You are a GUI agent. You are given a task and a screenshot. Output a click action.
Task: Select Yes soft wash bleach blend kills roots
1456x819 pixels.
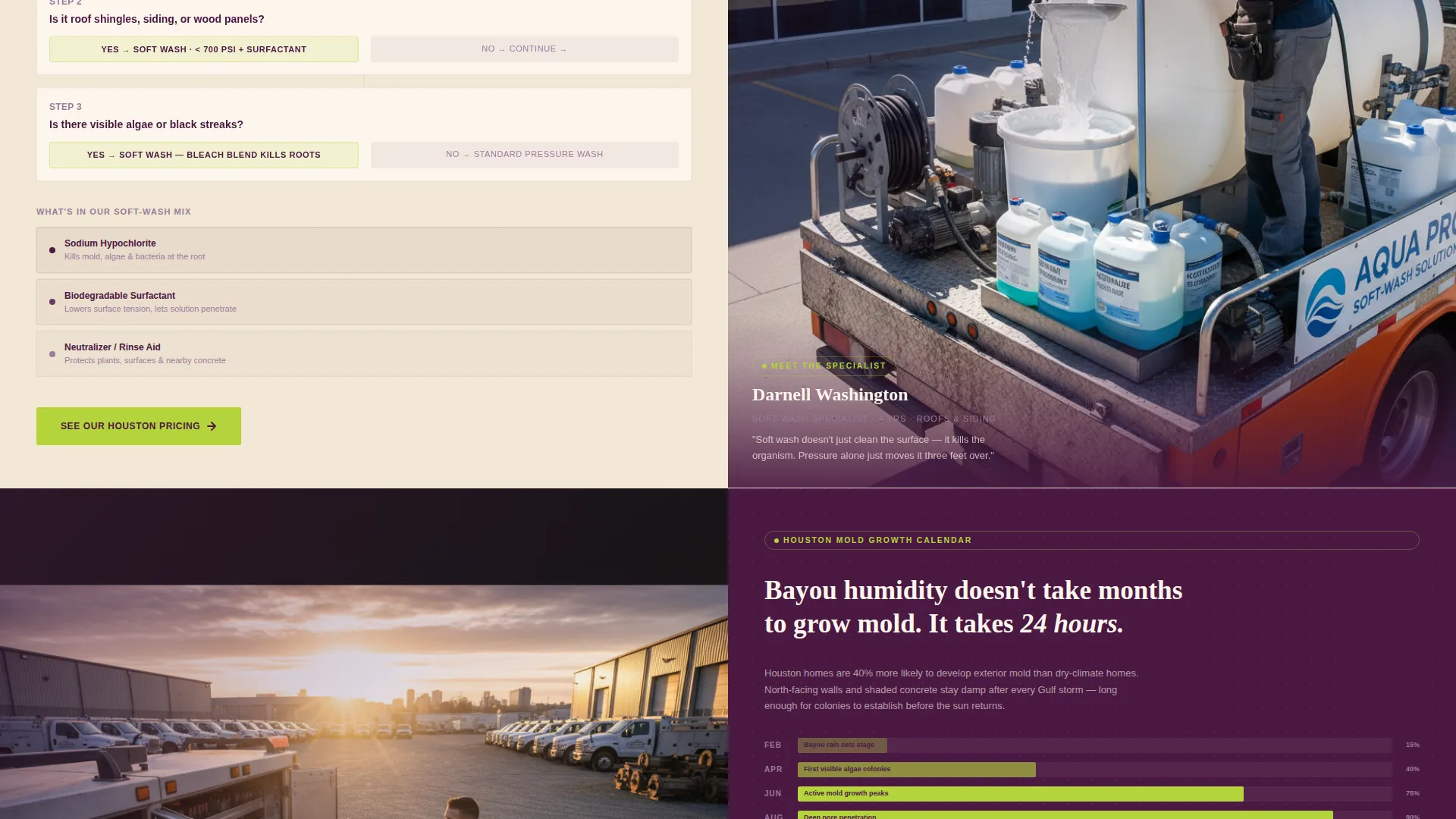click(x=204, y=155)
